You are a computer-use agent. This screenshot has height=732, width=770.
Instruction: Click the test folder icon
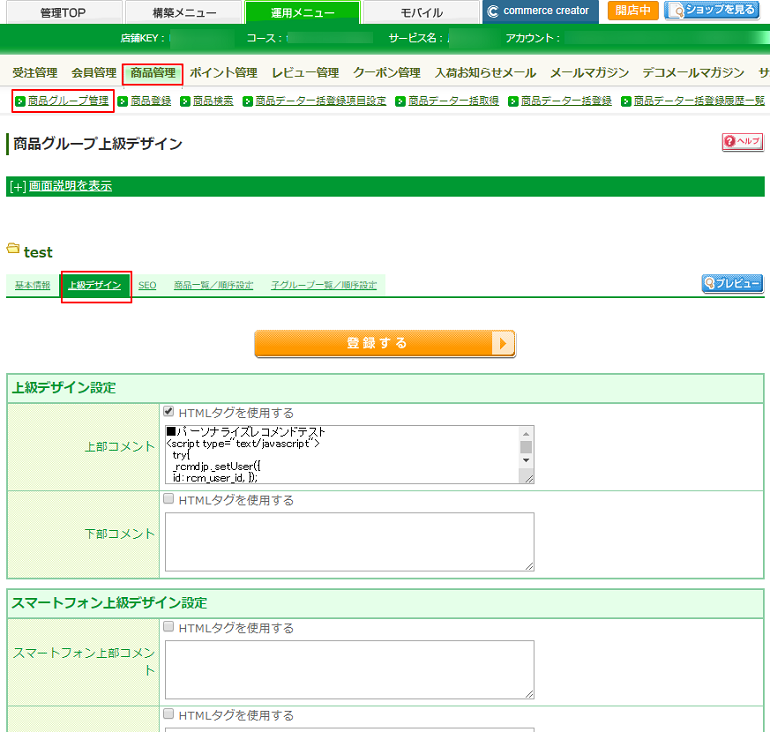(x=13, y=248)
